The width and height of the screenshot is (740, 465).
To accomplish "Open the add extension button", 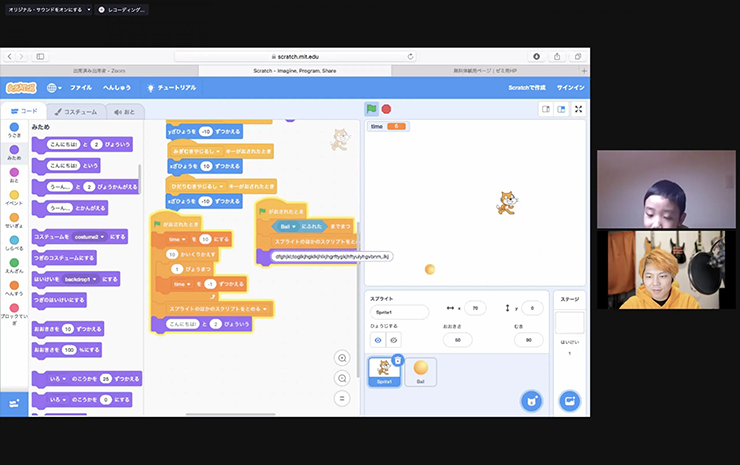I will point(14,403).
